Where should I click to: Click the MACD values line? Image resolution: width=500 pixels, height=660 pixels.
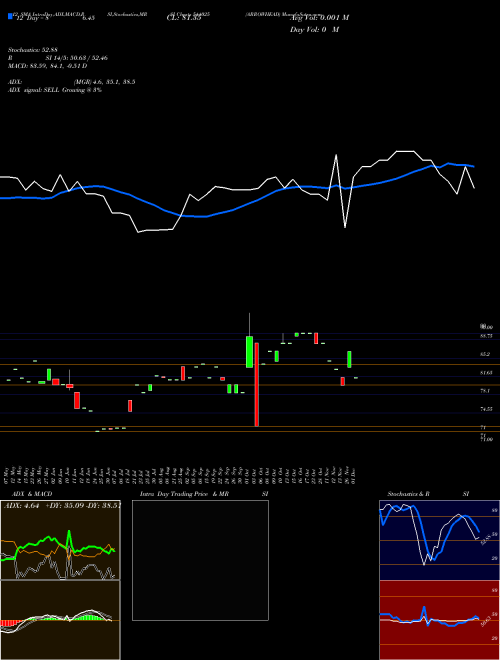pyautogui.click(x=48, y=66)
